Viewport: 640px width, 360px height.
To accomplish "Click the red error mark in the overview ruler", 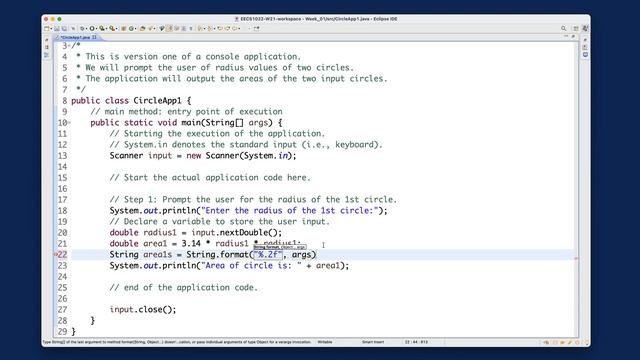I will coord(576,258).
